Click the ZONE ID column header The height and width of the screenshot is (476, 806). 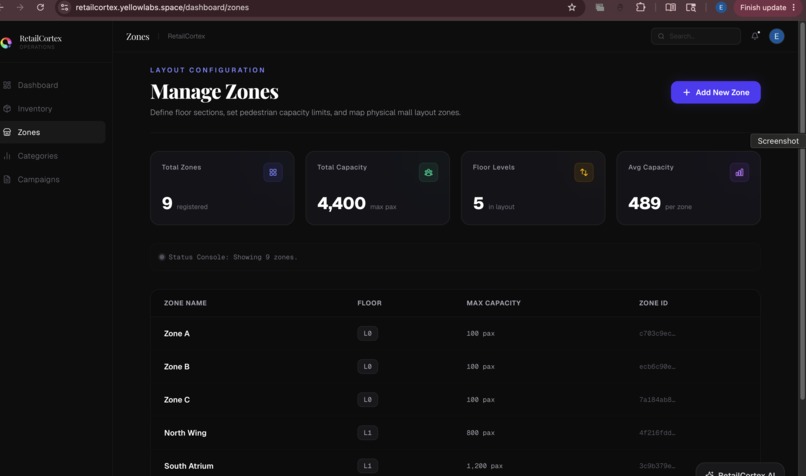point(653,303)
